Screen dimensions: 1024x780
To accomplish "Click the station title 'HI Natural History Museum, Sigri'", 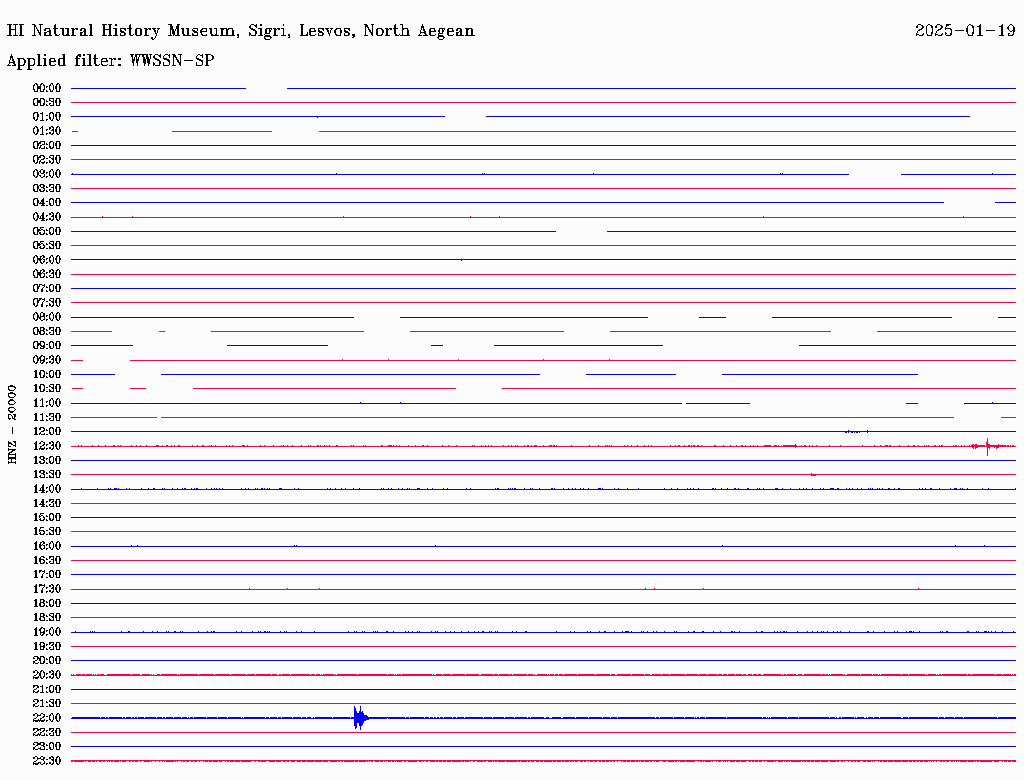I will (148, 31).
